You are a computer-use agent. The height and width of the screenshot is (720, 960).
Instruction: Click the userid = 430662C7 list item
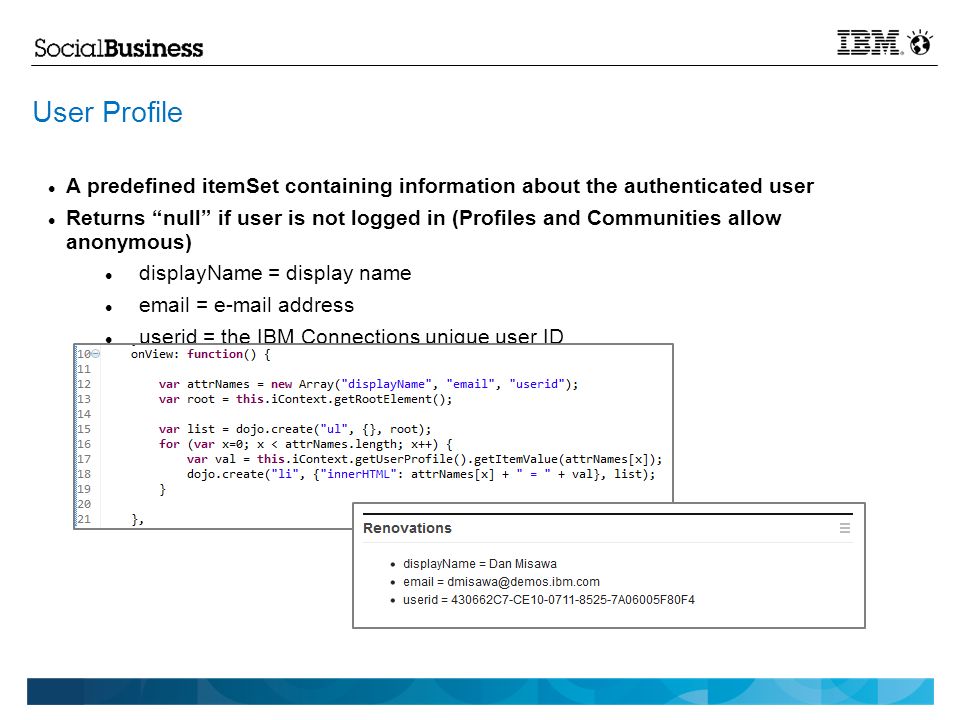549,600
